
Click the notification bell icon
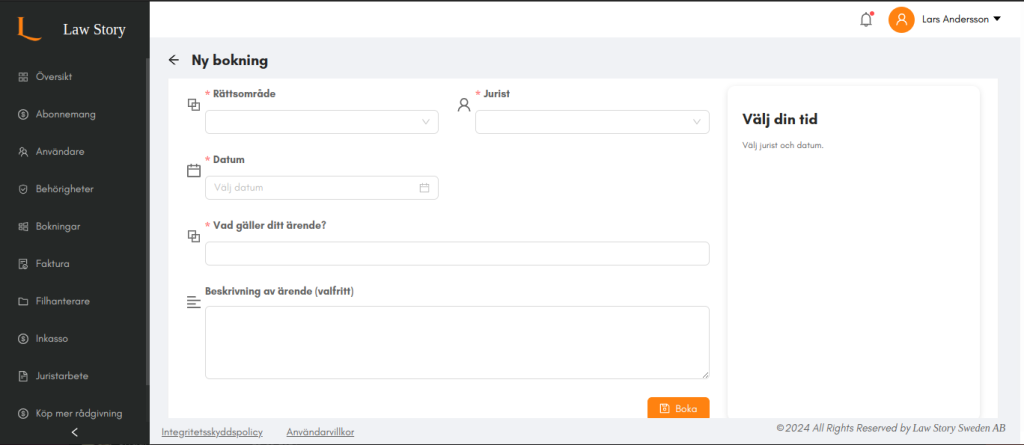click(866, 20)
